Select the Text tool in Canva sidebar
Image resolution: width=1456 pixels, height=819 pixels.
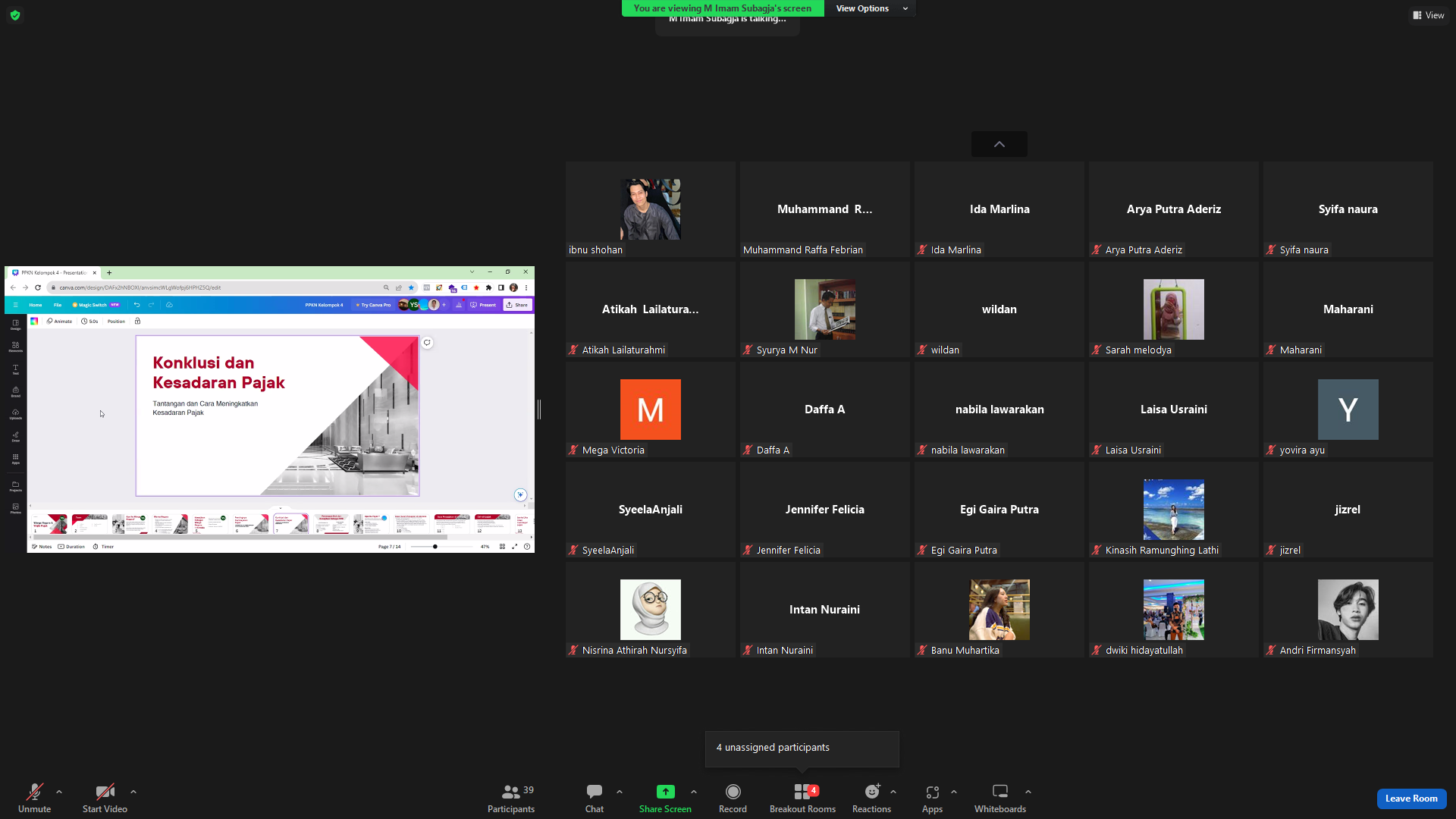click(15, 369)
